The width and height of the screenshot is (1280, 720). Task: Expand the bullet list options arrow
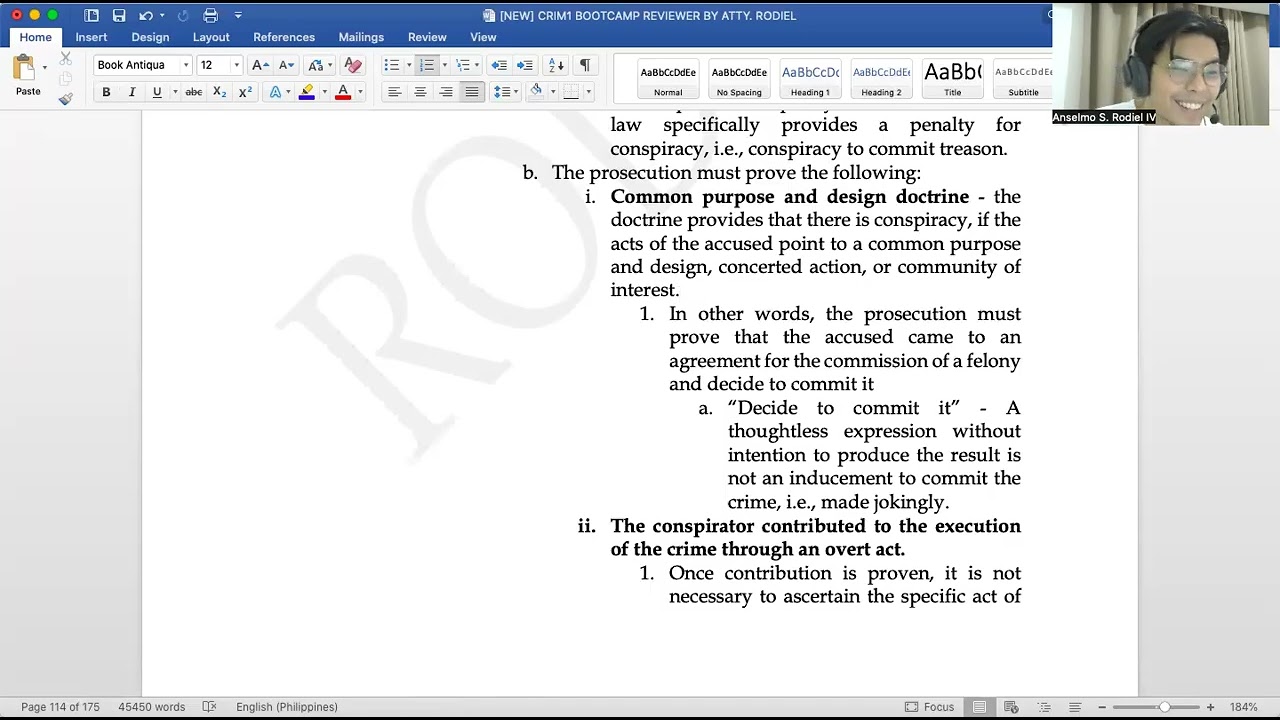pos(409,65)
